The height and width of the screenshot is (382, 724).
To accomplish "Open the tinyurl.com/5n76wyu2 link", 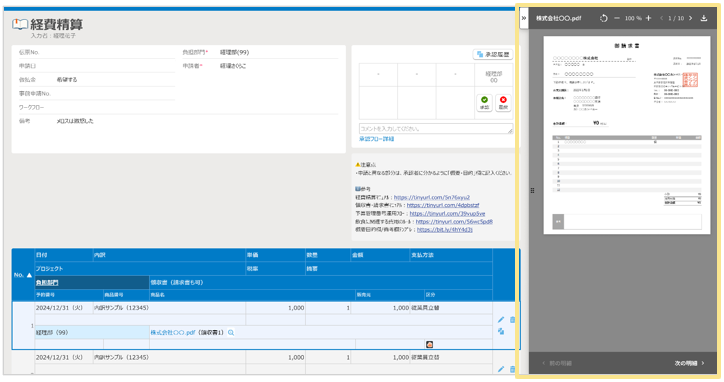I will click(432, 197).
